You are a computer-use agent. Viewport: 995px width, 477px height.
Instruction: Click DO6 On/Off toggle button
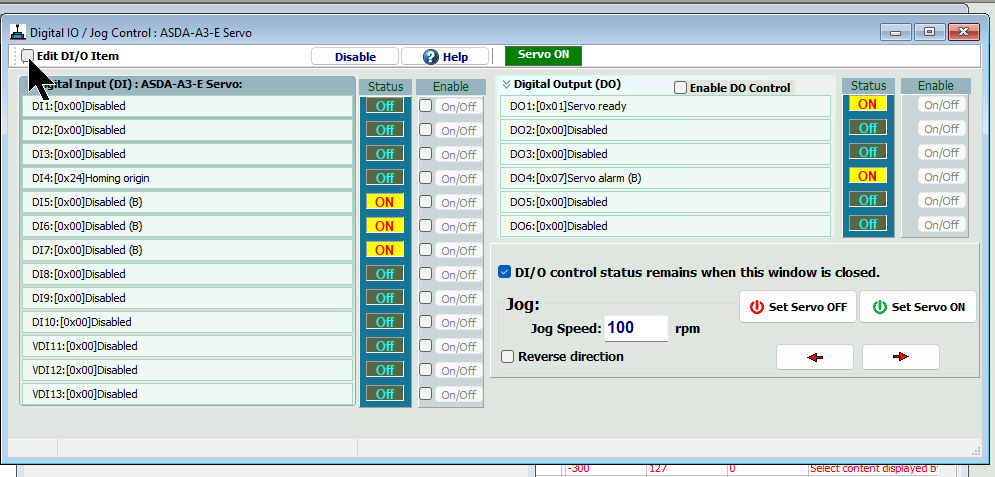(x=942, y=225)
